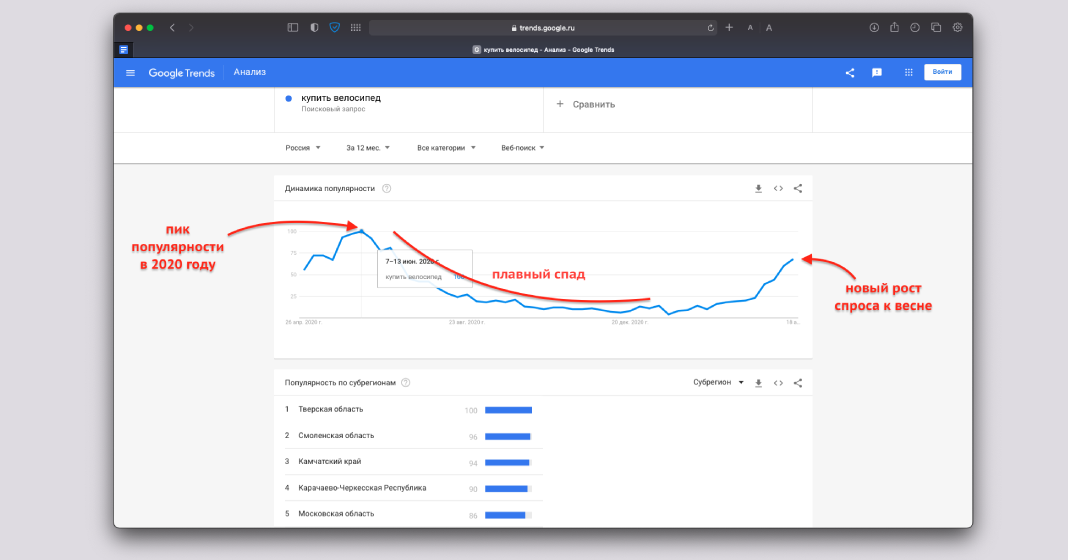Open the Все категории dropdown
The image size is (1068, 560).
click(x=446, y=148)
